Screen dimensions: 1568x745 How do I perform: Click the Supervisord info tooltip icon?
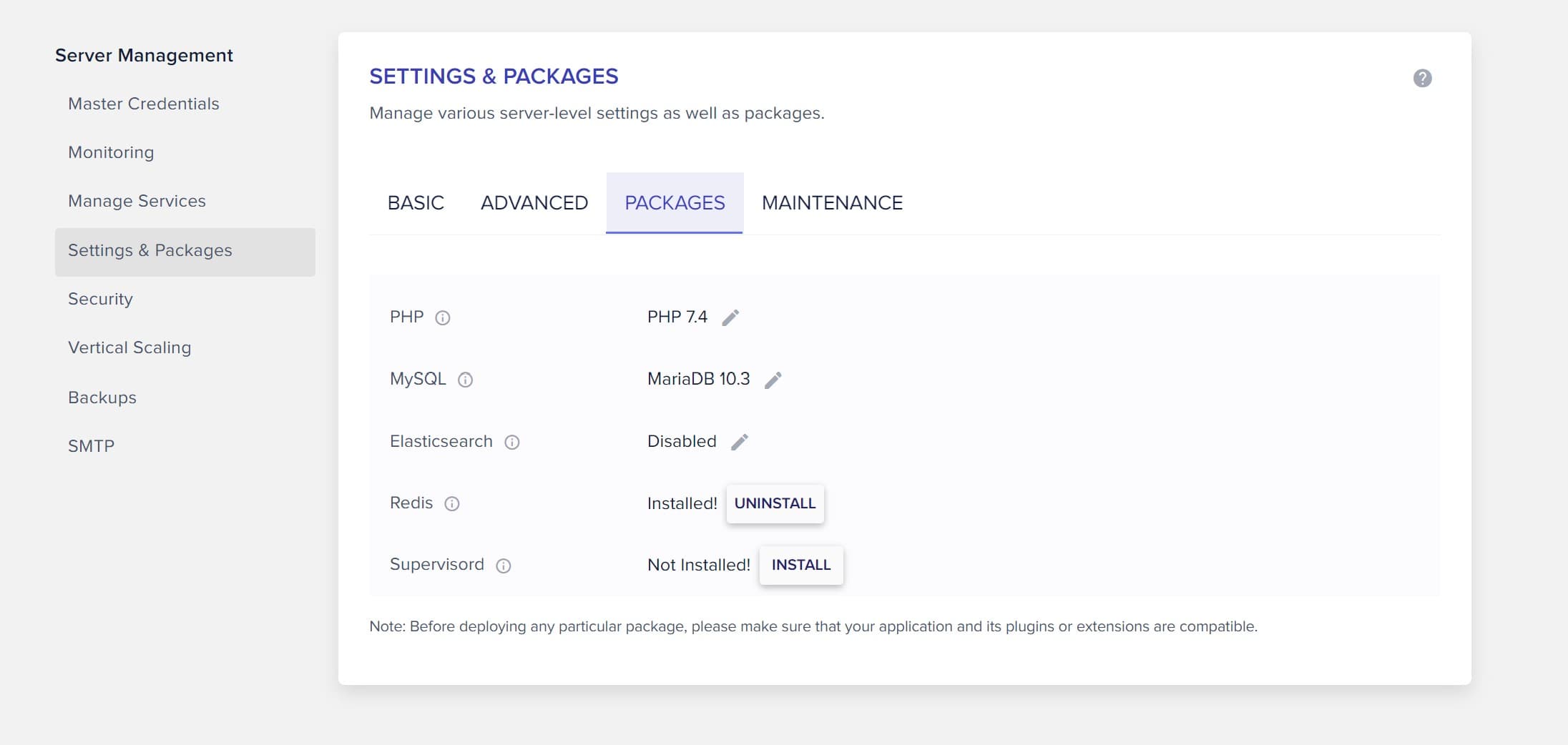[504, 566]
